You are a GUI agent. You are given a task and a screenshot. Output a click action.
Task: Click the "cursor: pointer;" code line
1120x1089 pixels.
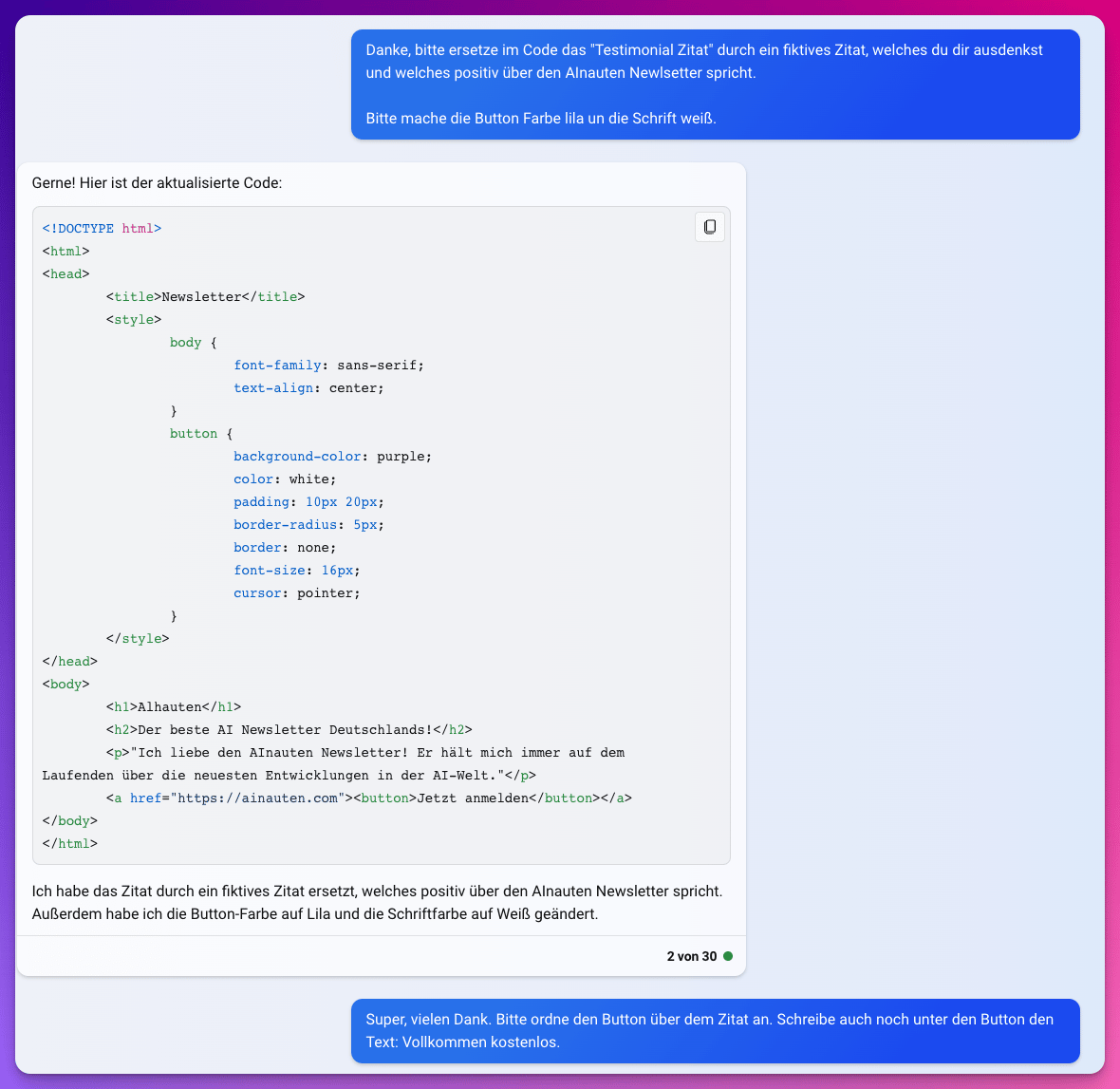(x=296, y=593)
